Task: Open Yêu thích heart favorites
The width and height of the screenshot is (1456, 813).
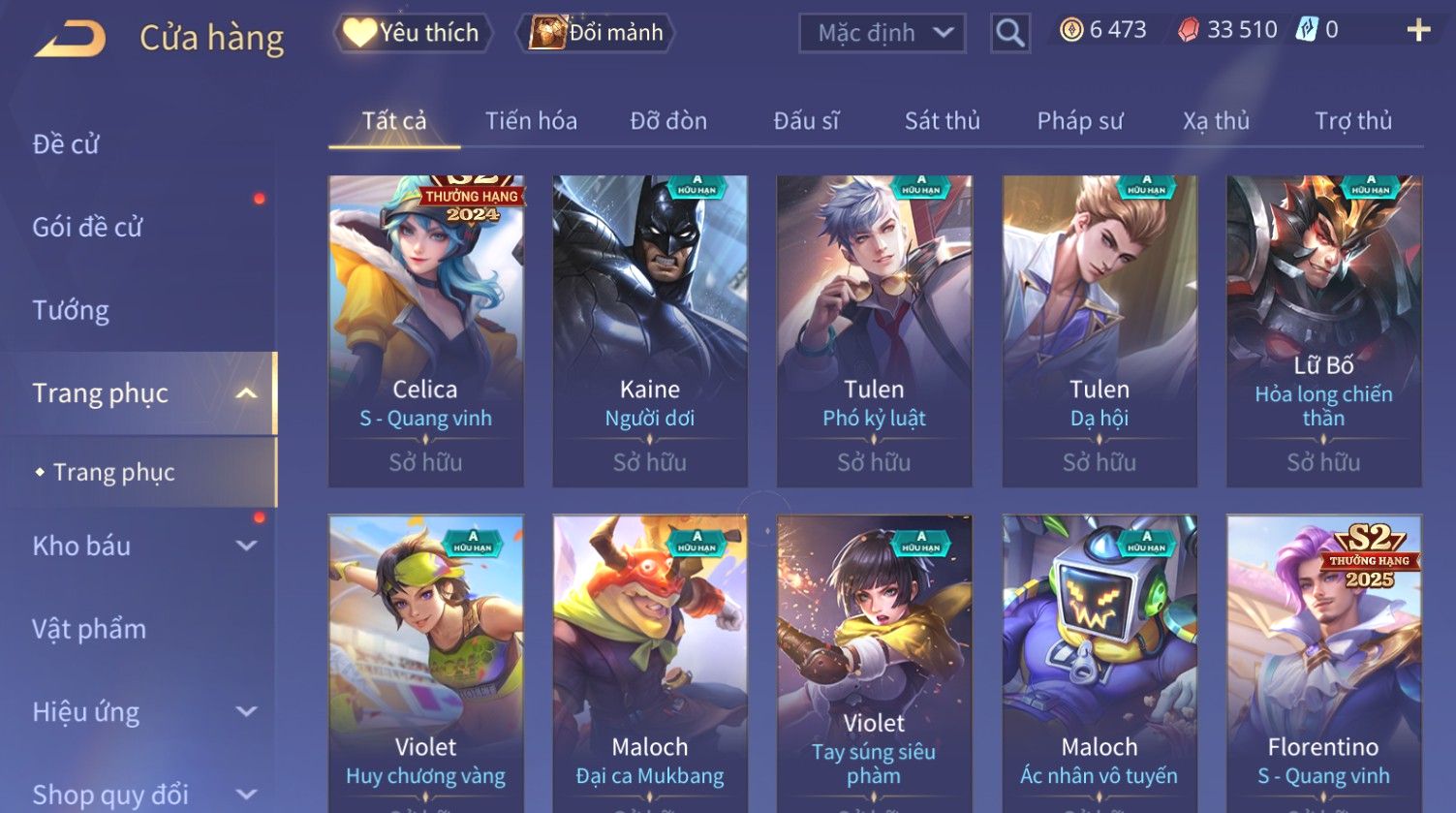Action: pyautogui.click(x=413, y=33)
